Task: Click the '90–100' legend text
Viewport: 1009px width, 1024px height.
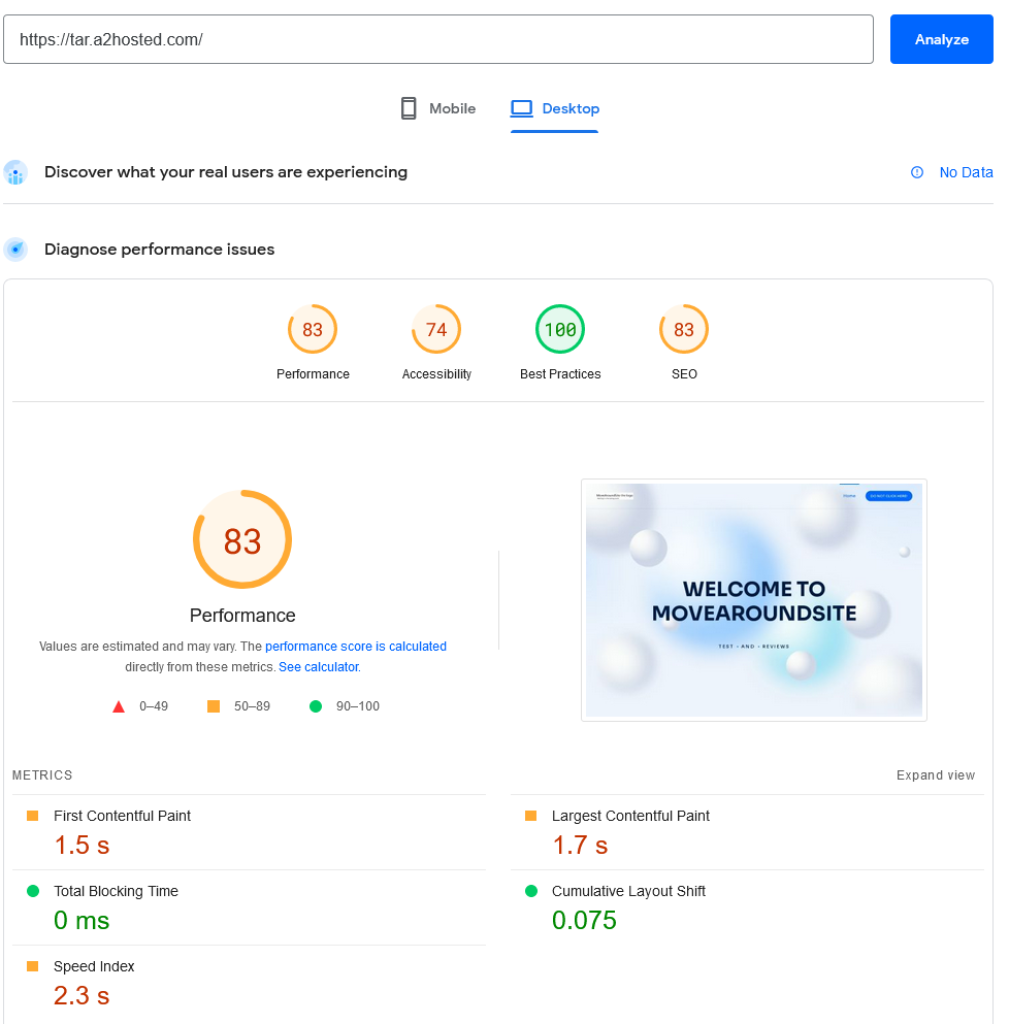Action: point(358,707)
